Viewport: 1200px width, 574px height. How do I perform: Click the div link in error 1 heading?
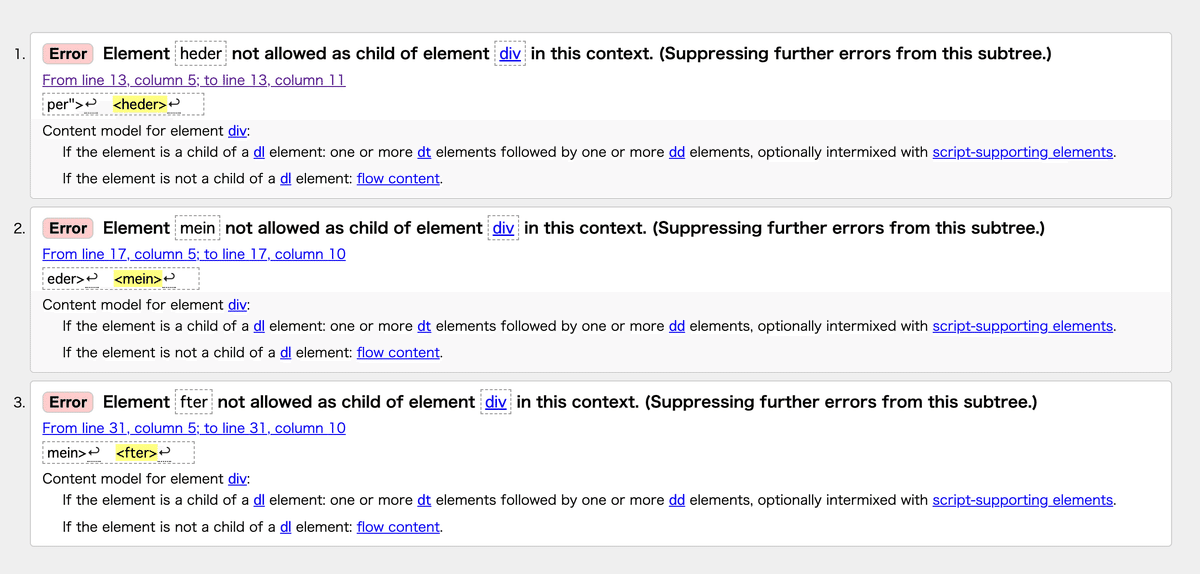click(x=510, y=53)
